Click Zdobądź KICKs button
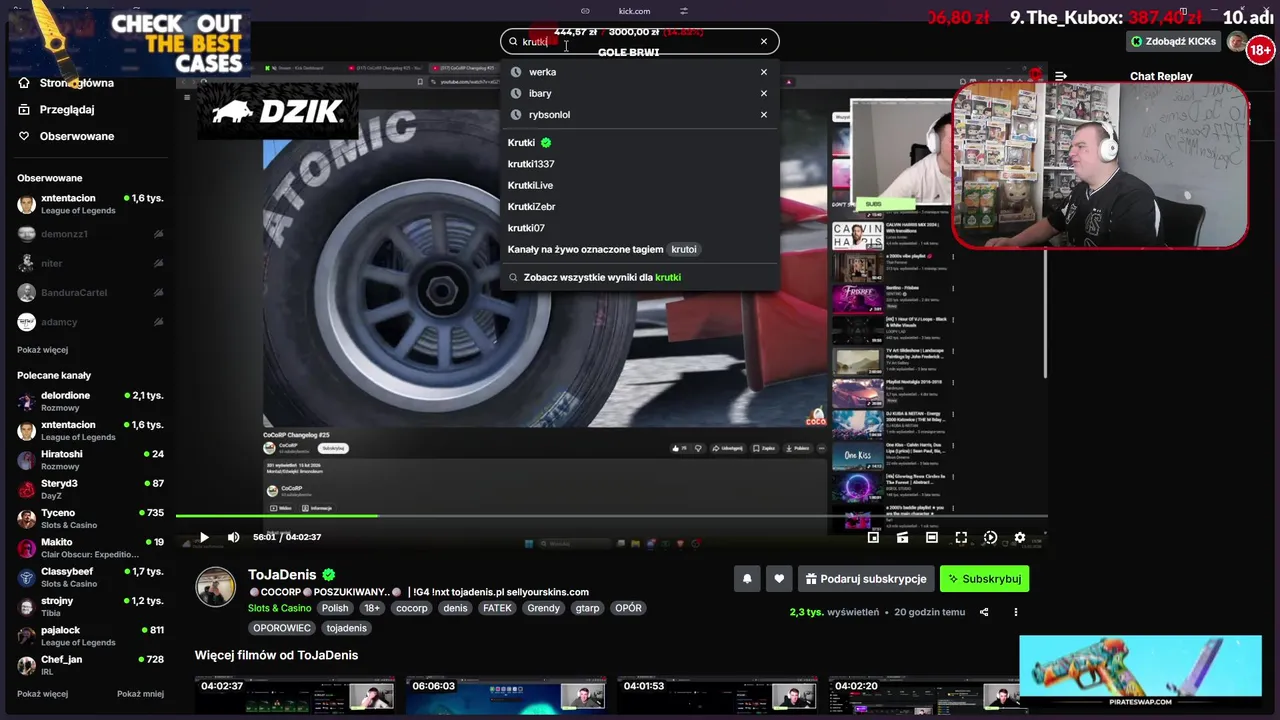Viewport: 1280px width, 720px height. [1174, 41]
